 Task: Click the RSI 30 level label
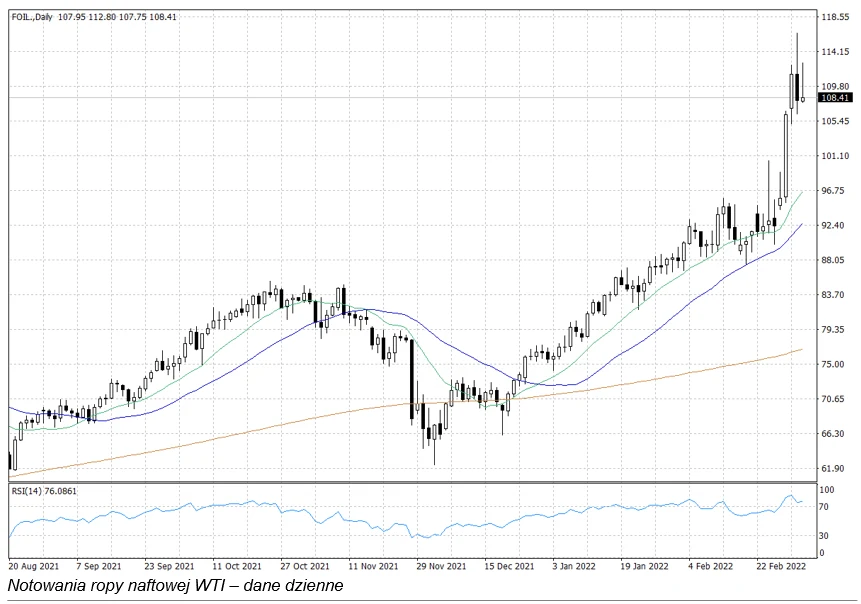(825, 536)
